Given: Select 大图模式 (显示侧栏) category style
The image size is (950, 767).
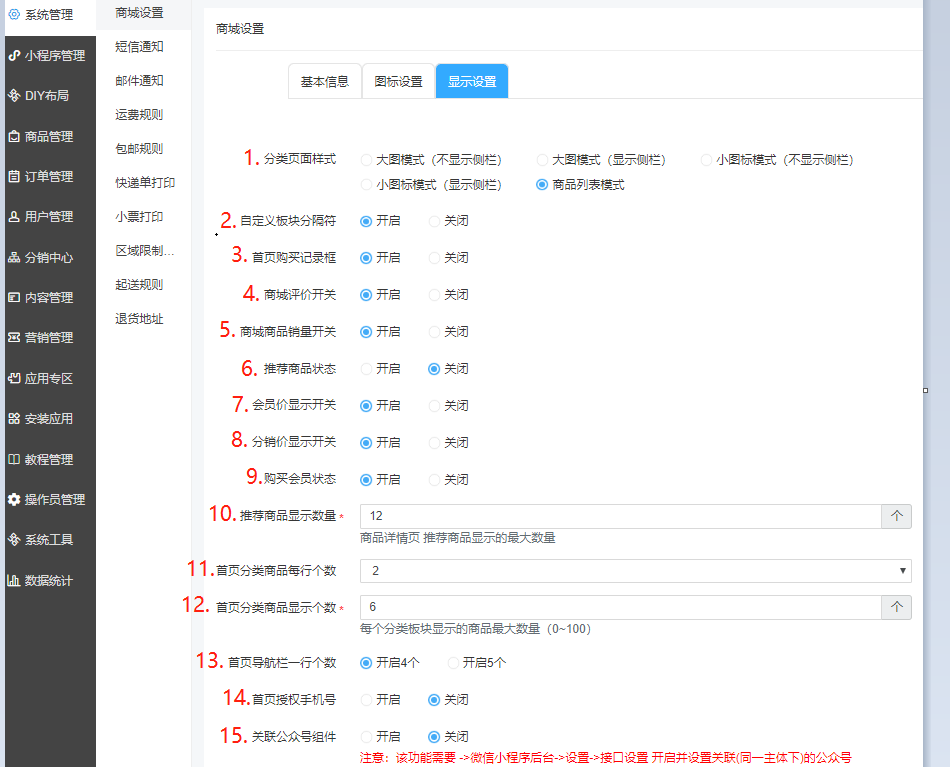Looking at the screenshot, I should click(x=543, y=160).
